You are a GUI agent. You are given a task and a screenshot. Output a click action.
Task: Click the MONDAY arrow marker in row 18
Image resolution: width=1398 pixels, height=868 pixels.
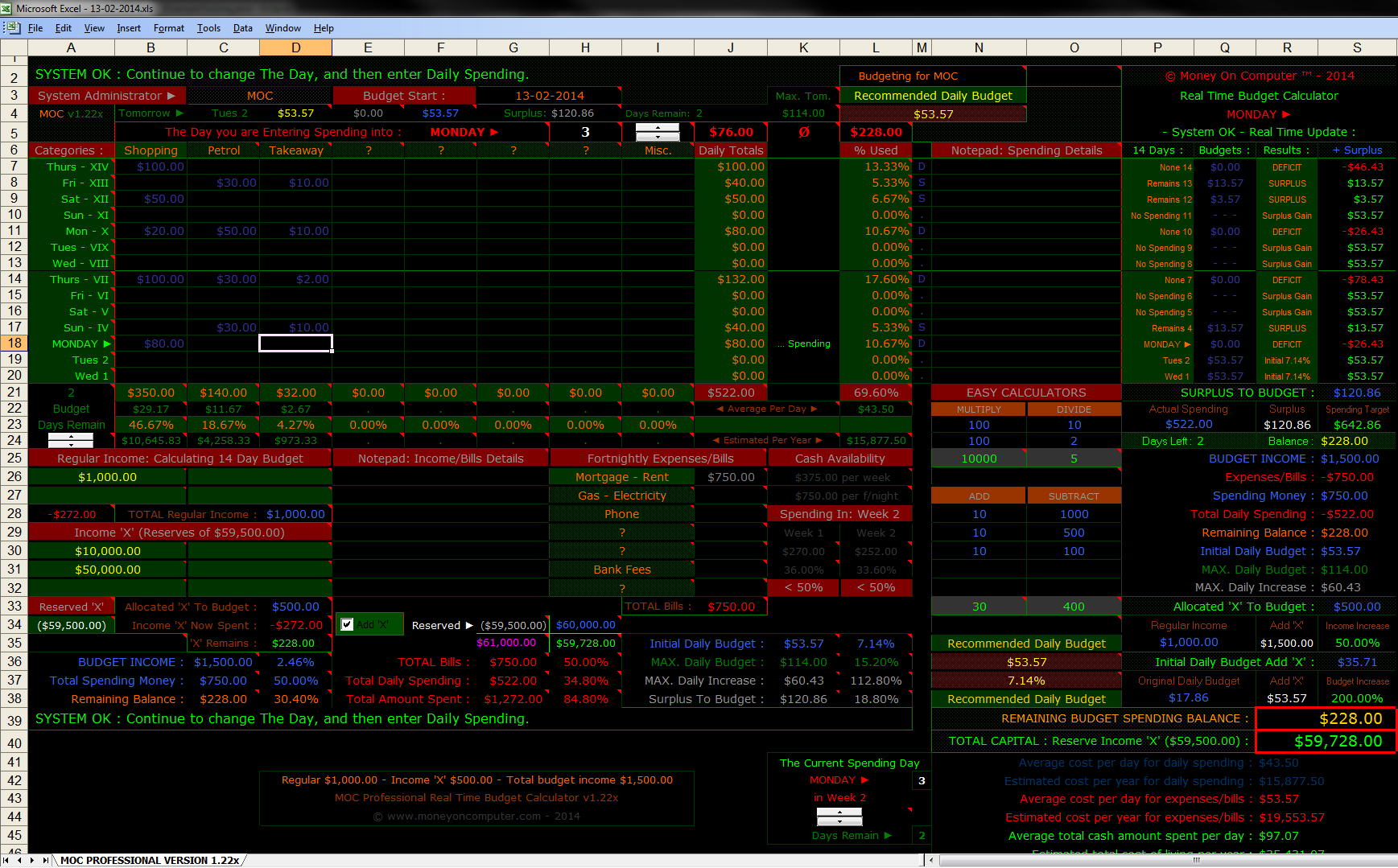point(105,343)
